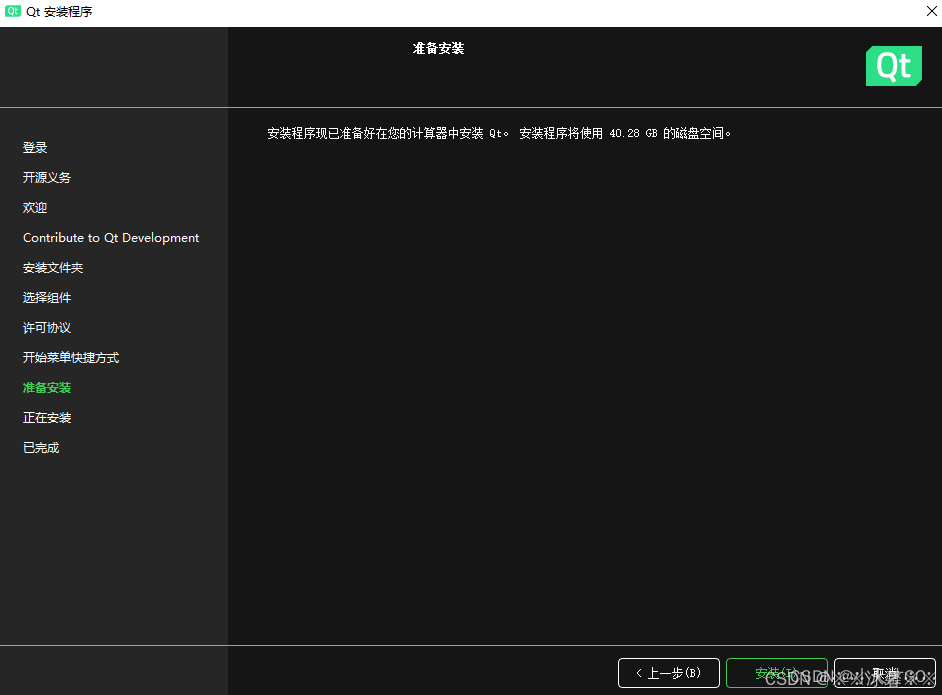Select the 已完成 step in the sidebar
942x695 pixels.
(41, 448)
